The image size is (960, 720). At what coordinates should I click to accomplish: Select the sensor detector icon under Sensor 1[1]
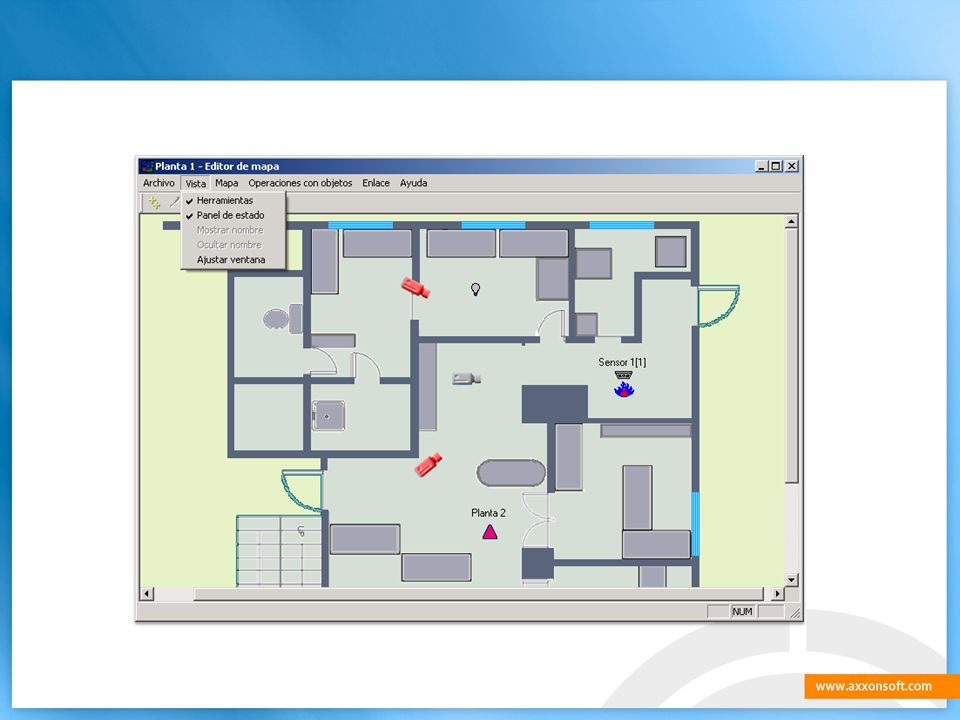point(623,375)
